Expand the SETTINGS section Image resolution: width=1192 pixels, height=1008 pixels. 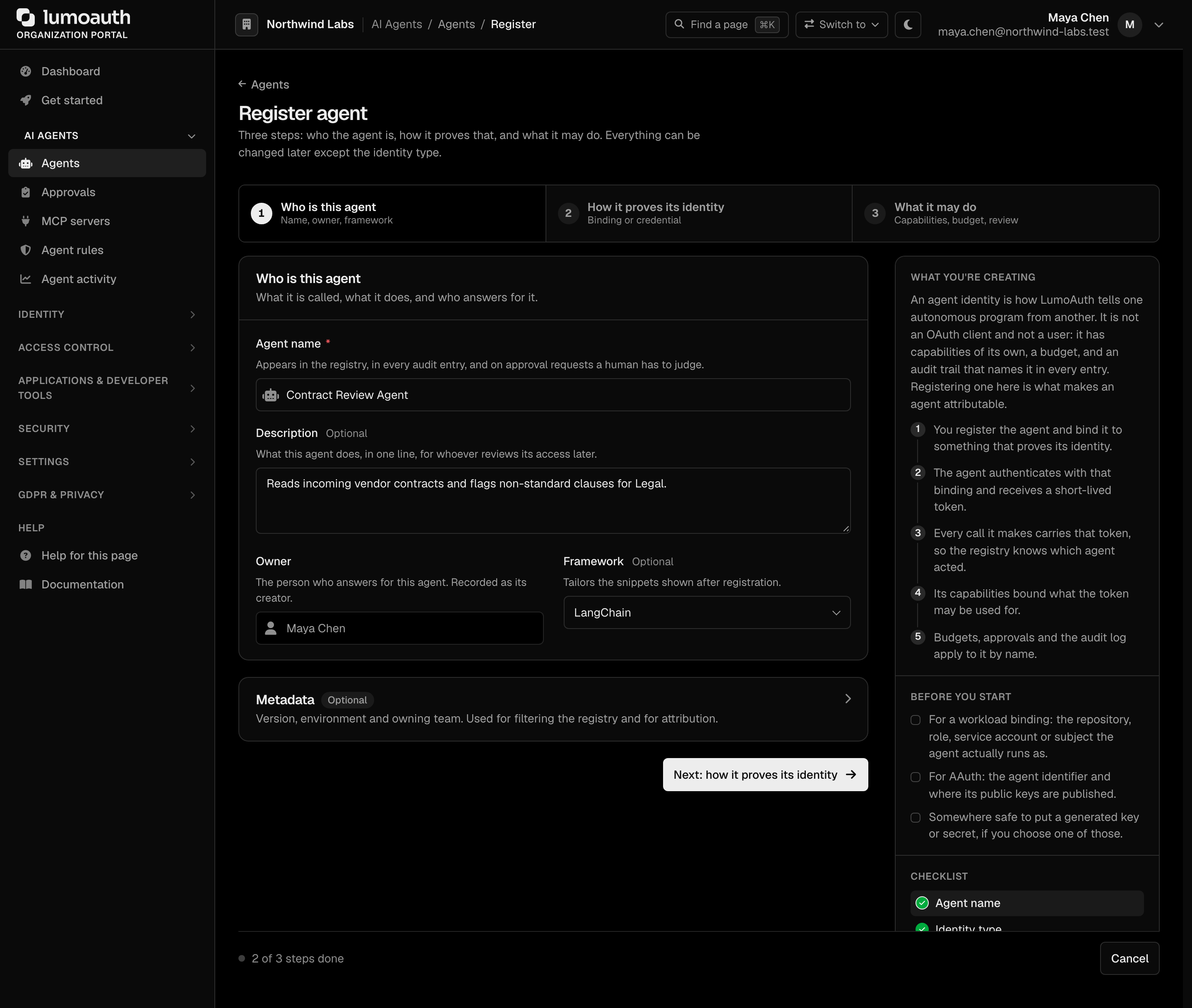107,462
